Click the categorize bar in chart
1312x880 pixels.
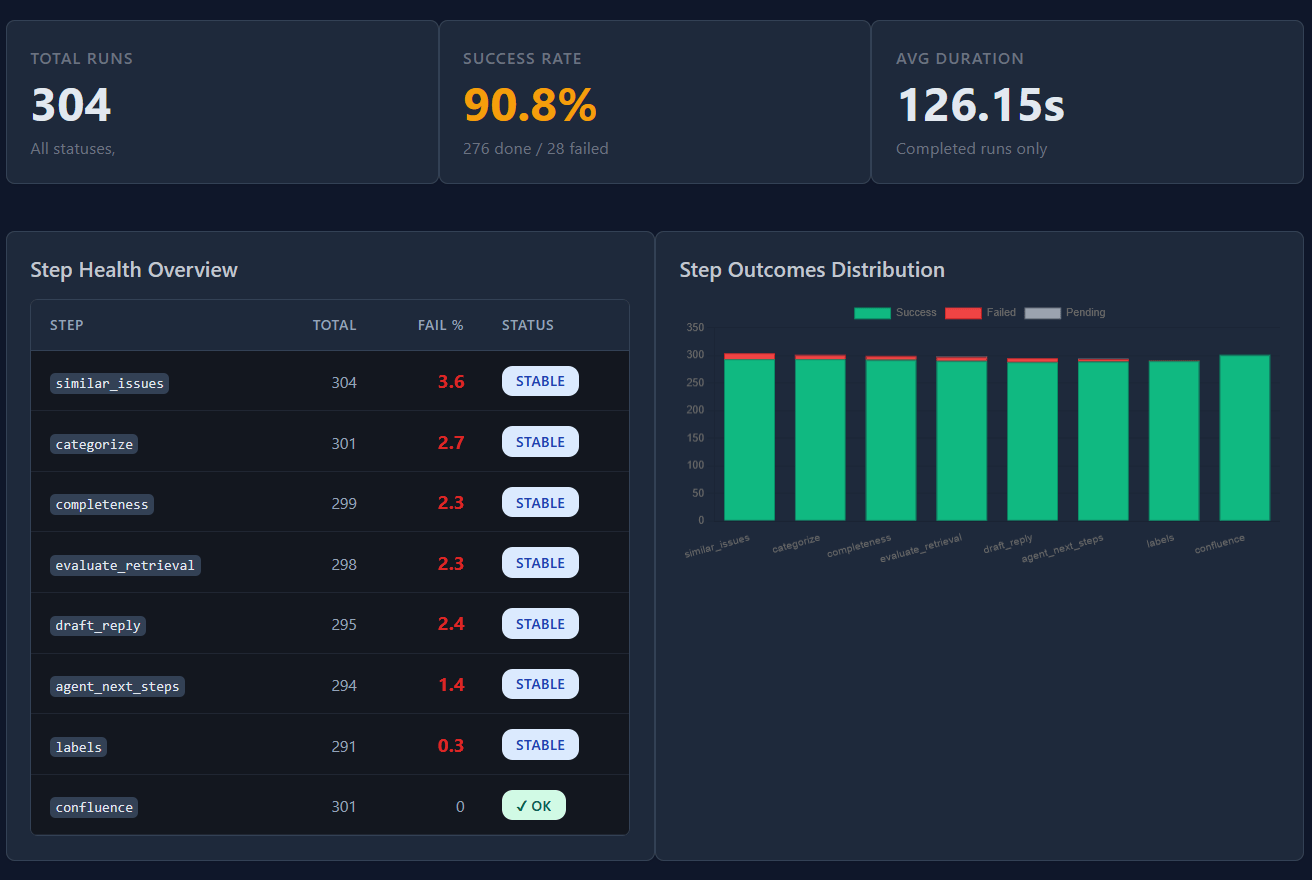tap(820, 438)
